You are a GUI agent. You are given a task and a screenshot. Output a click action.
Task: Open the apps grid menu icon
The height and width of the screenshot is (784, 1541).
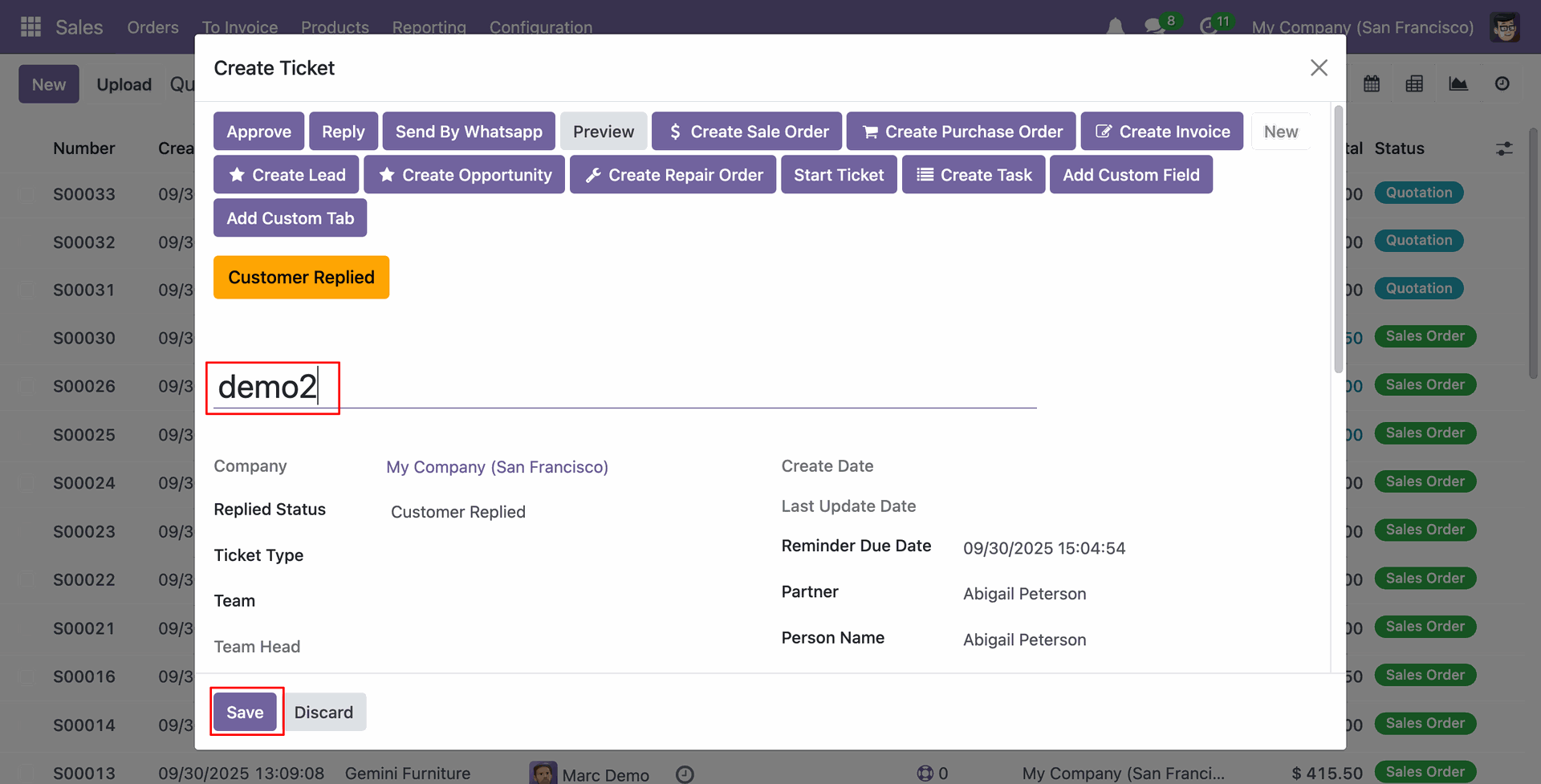[x=30, y=27]
